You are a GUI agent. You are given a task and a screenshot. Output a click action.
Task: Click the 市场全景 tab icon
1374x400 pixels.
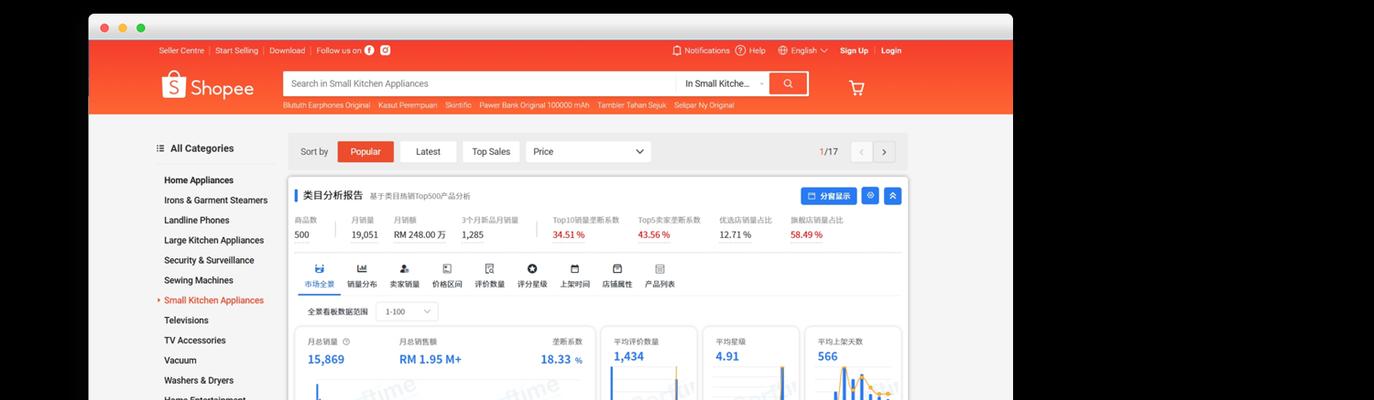(x=319, y=269)
